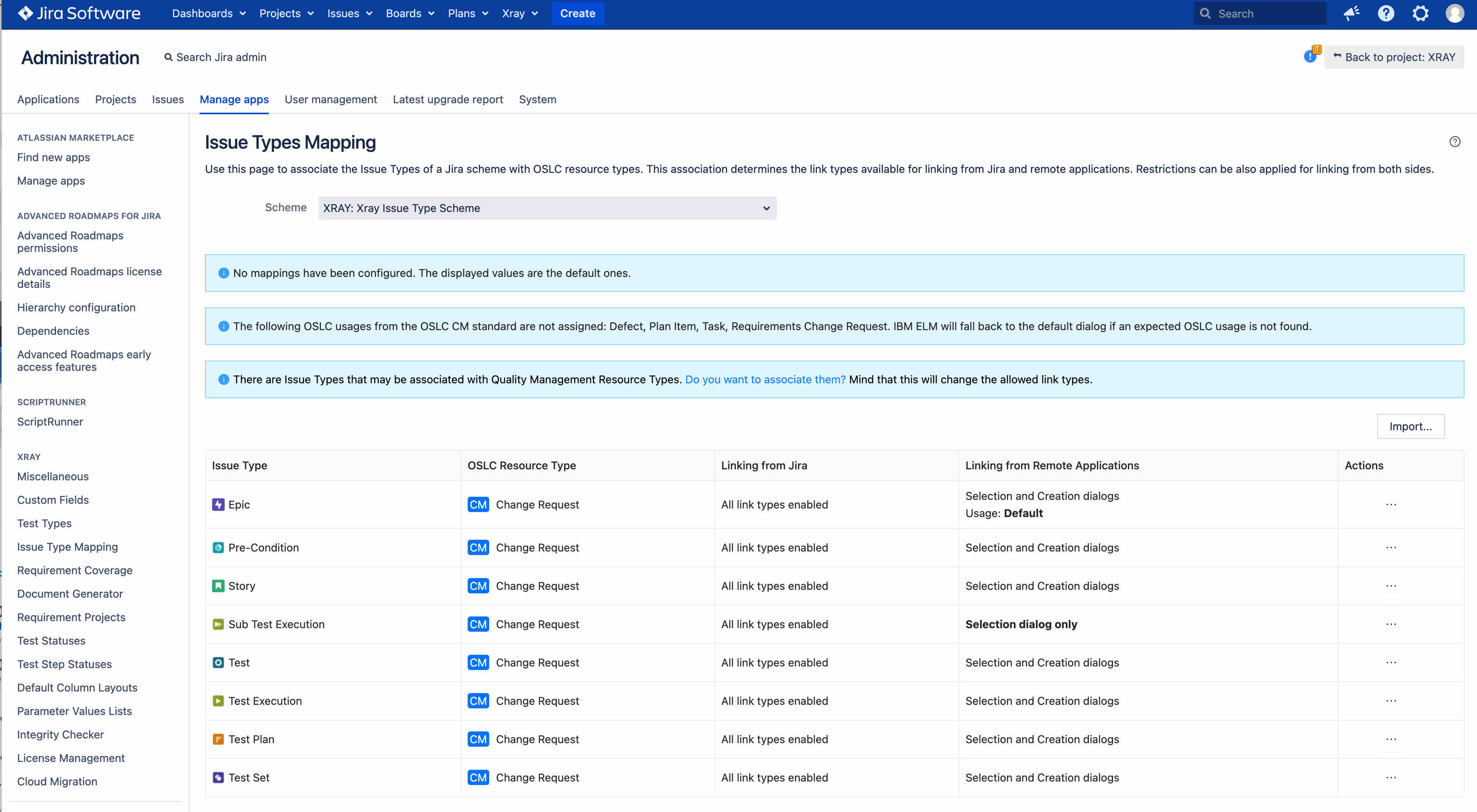Open page help icon beside Issue Types Mapping
Image resolution: width=1477 pixels, height=812 pixels.
pyautogui.click(x=1455, y=142)
